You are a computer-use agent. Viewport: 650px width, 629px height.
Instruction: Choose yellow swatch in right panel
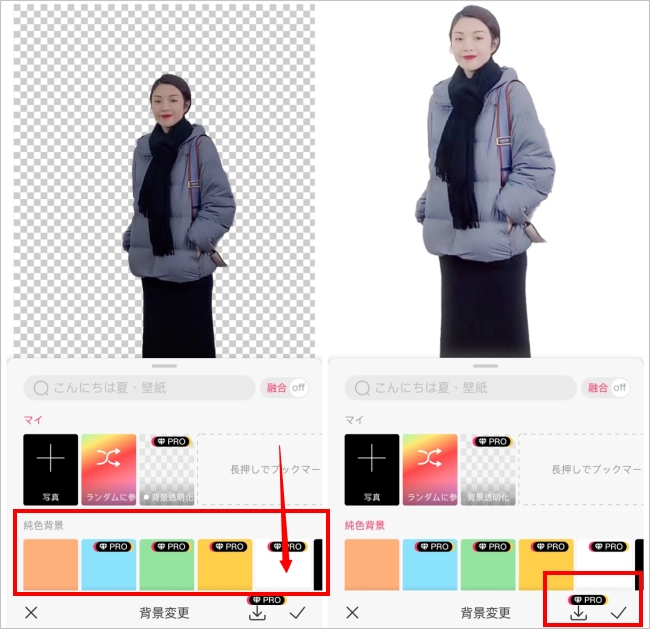[x=546, y=564]
